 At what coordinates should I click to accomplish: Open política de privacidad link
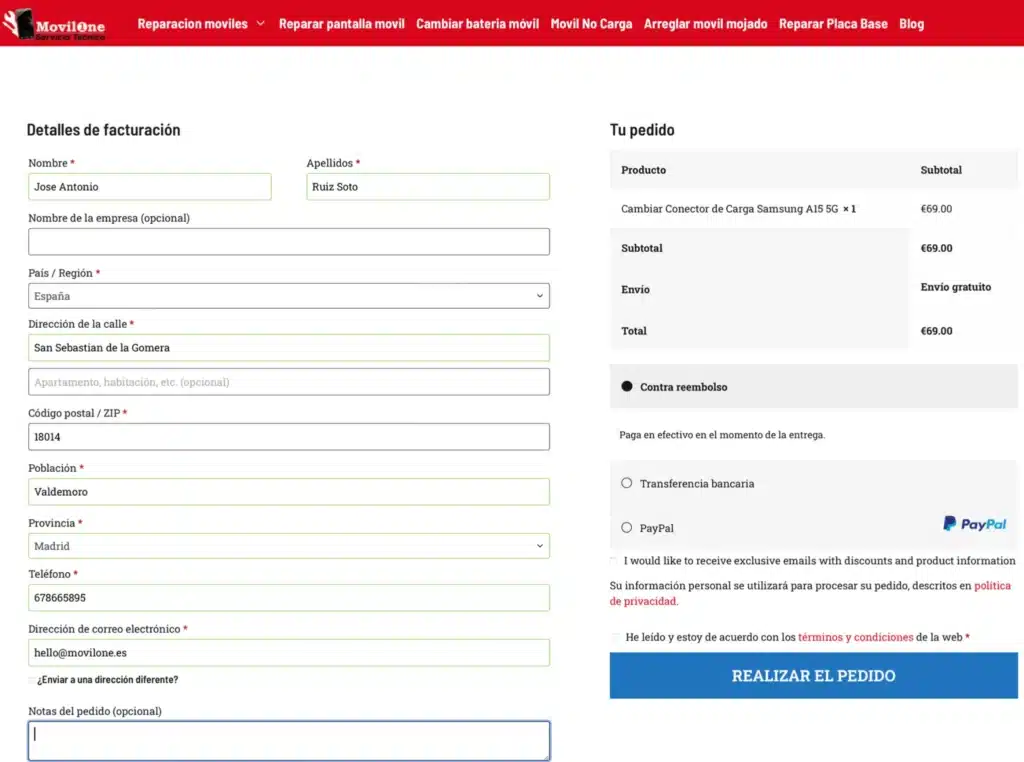[992, 586]
